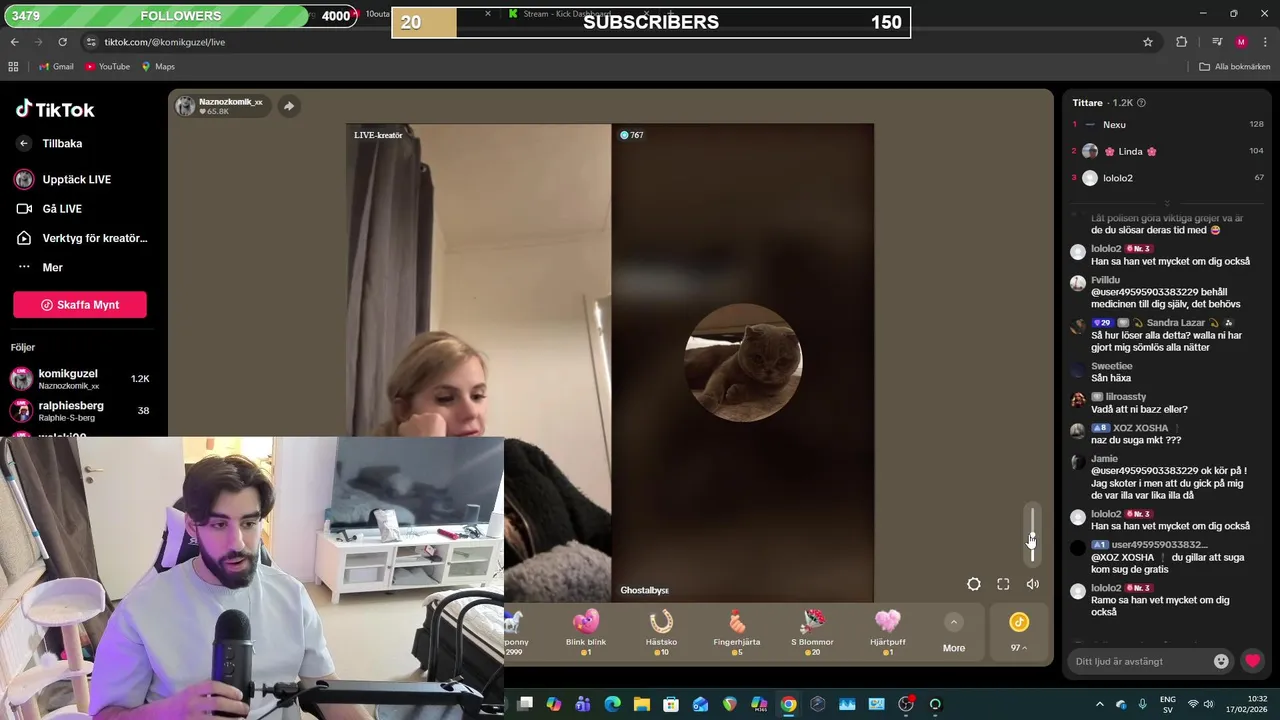
Task: Open File Explorer from taskbar
Action: click(x=641, y=704)
